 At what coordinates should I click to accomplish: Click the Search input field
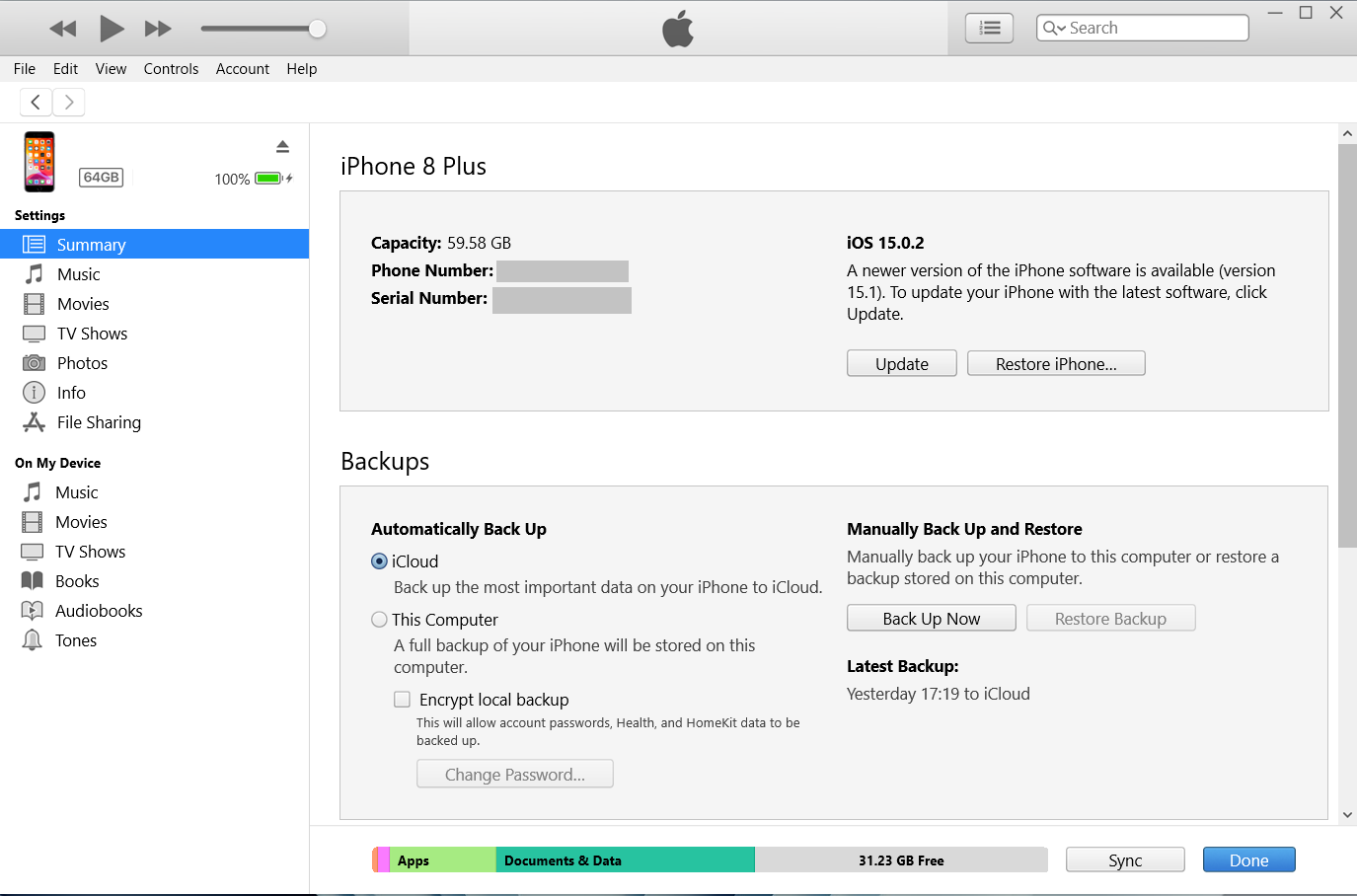tap(1143, 28)
